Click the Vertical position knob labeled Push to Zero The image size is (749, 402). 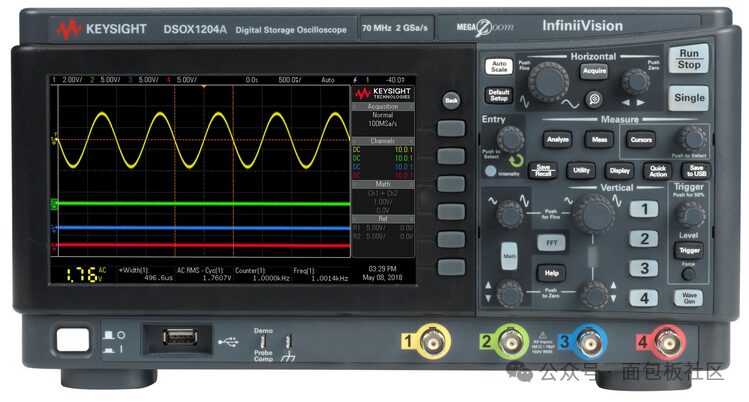click(x=594, y=294)
